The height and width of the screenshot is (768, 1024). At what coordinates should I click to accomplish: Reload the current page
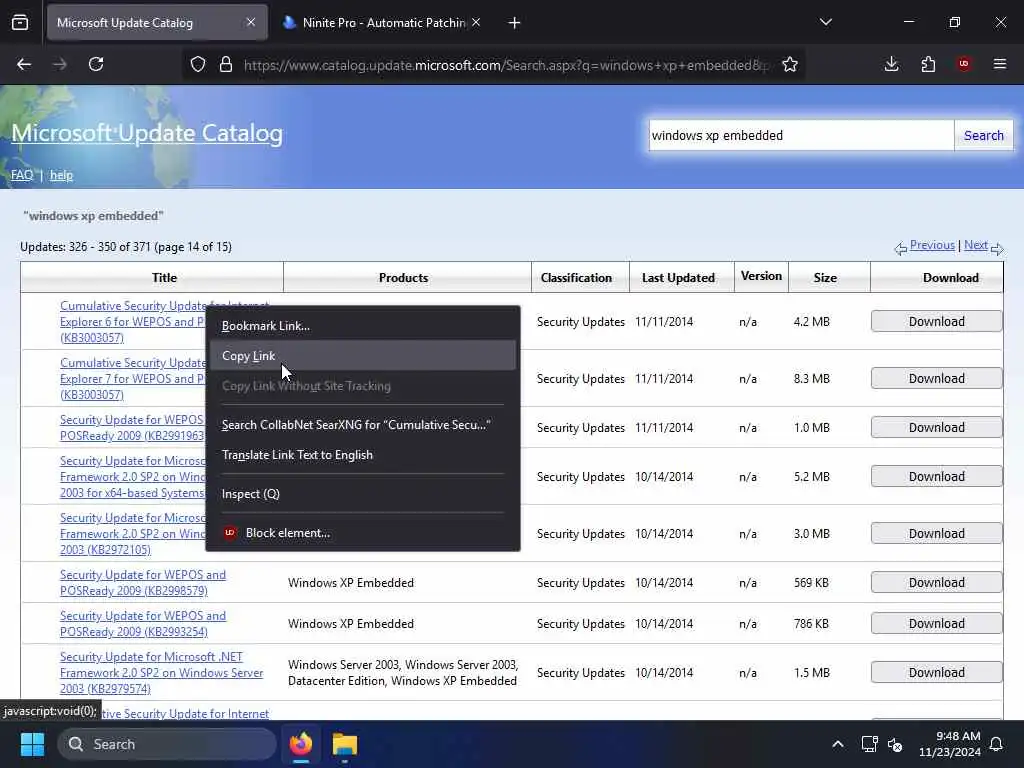tap(96, 64)
